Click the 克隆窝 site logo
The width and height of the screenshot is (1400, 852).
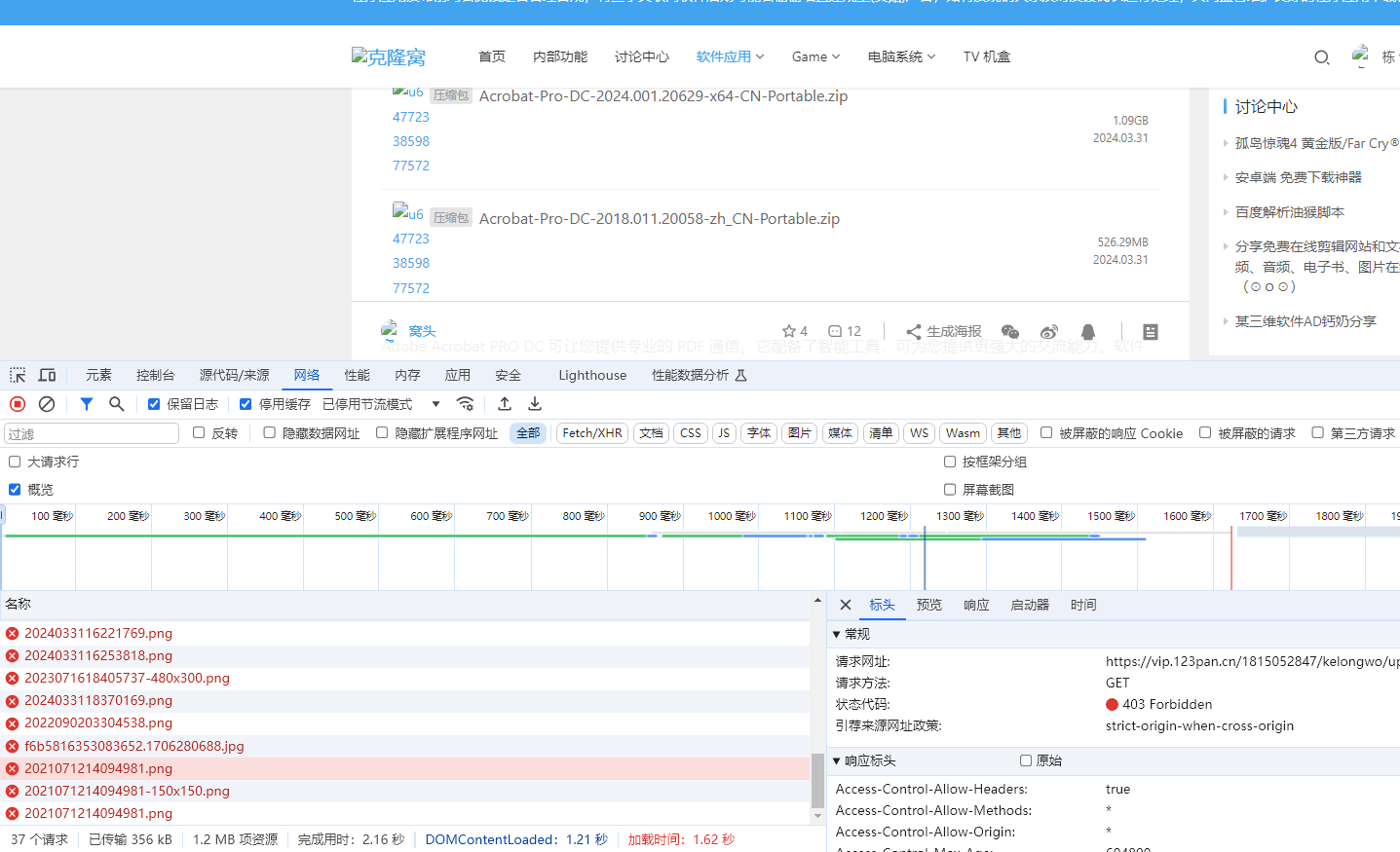click(x=389, y=56)
